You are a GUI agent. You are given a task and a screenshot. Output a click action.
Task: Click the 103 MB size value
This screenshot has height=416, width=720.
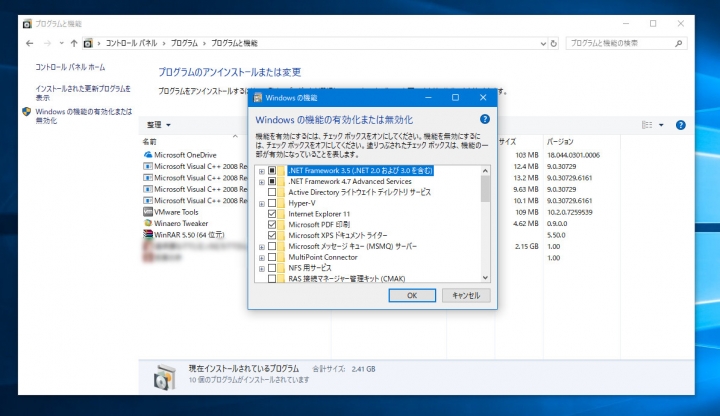click(x=527, y=155)
